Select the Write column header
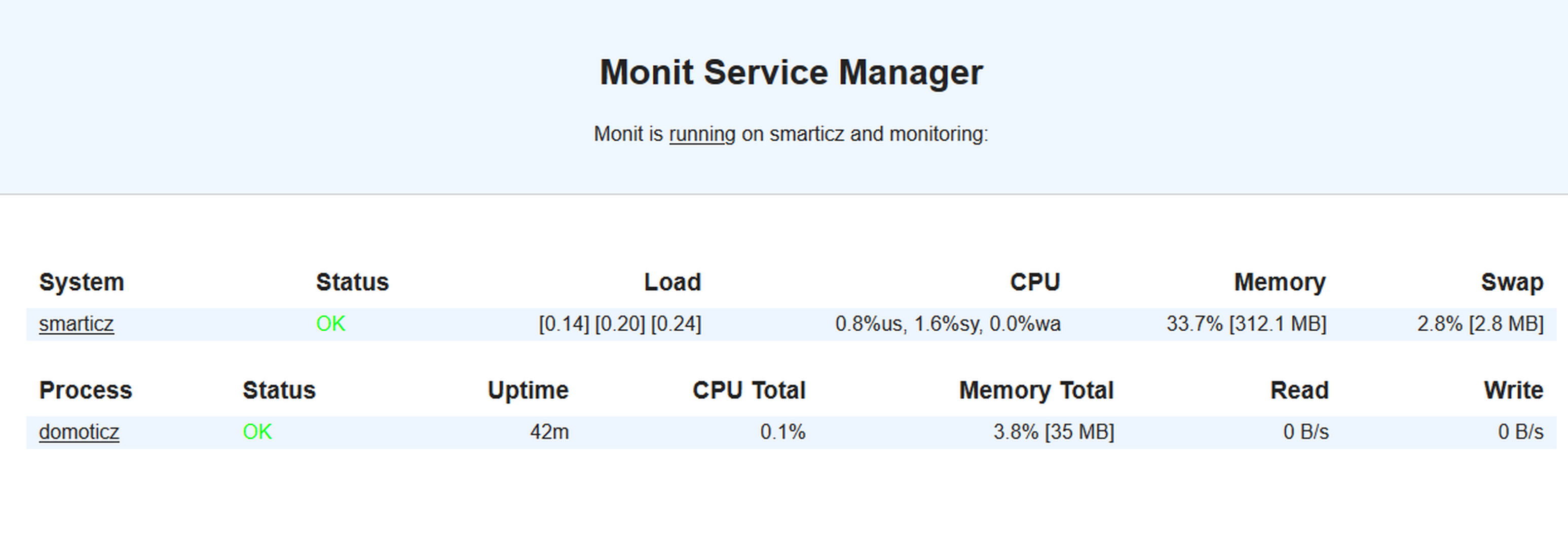Viewport: 1568px width, 547px height. [1513, 390]
